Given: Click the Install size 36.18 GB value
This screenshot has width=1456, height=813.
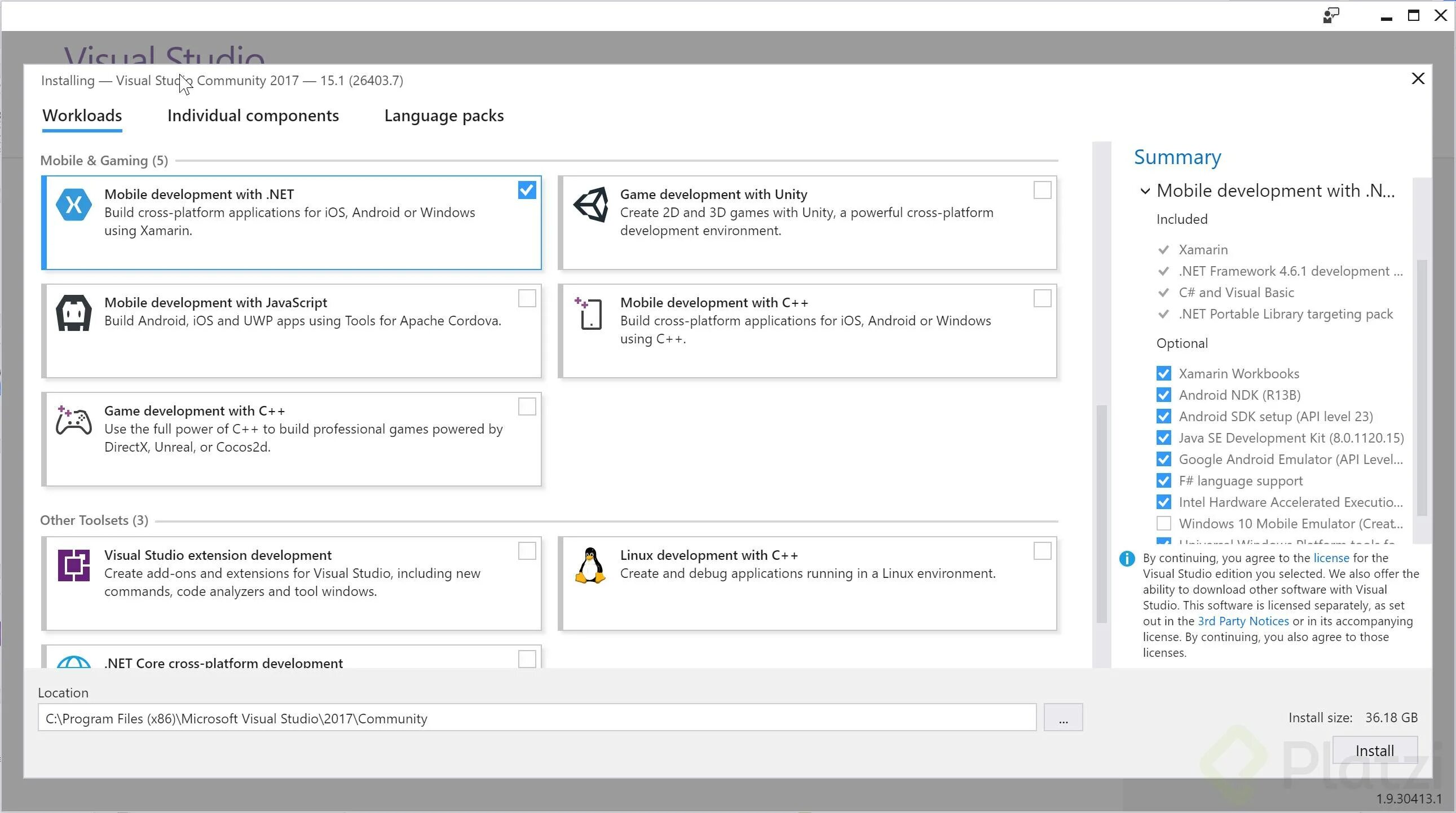Looking at the screenshot, I should [1391, 718].
